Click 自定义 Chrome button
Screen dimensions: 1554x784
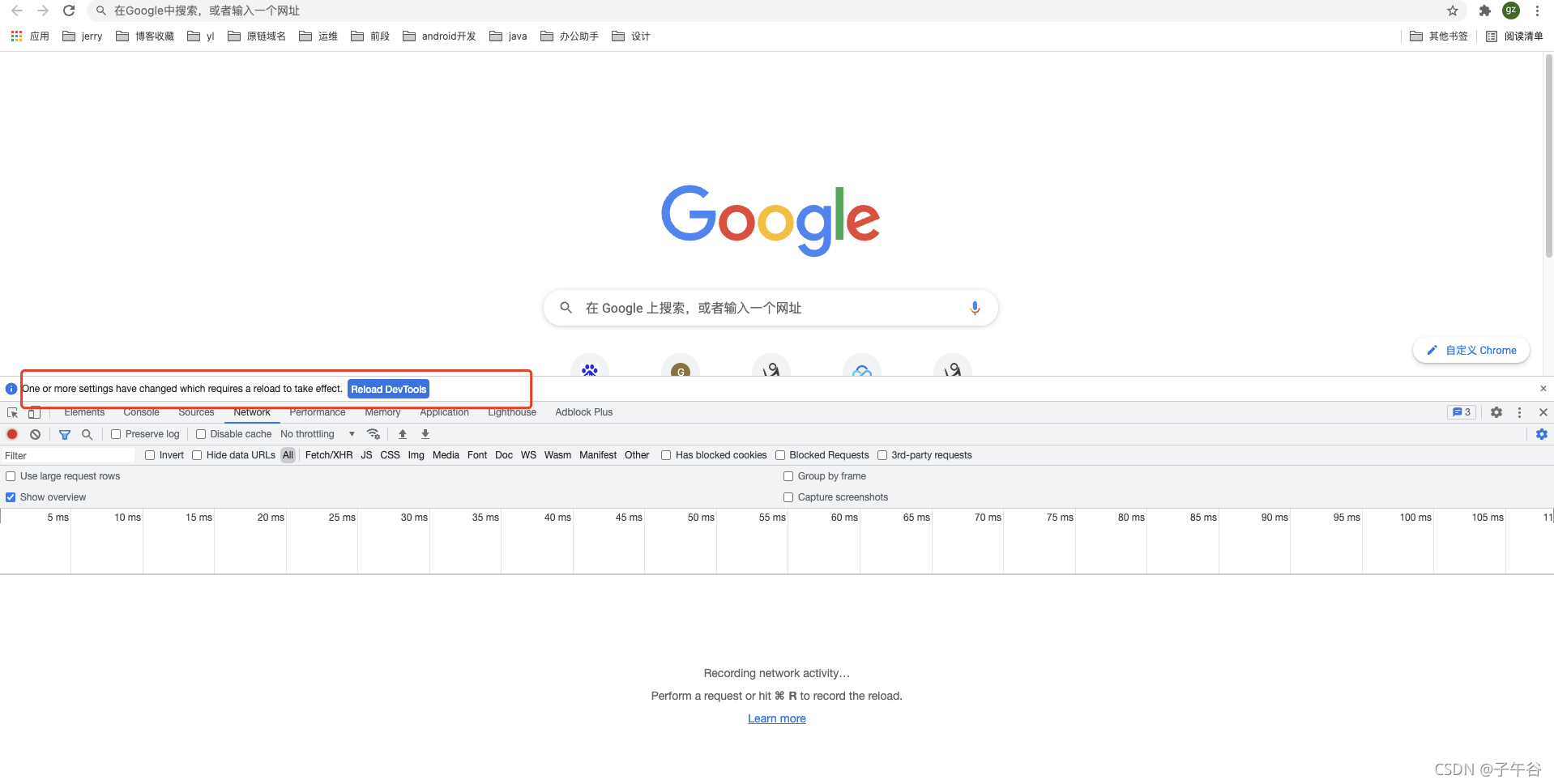pyautogui.click(x=1471, y=350)
